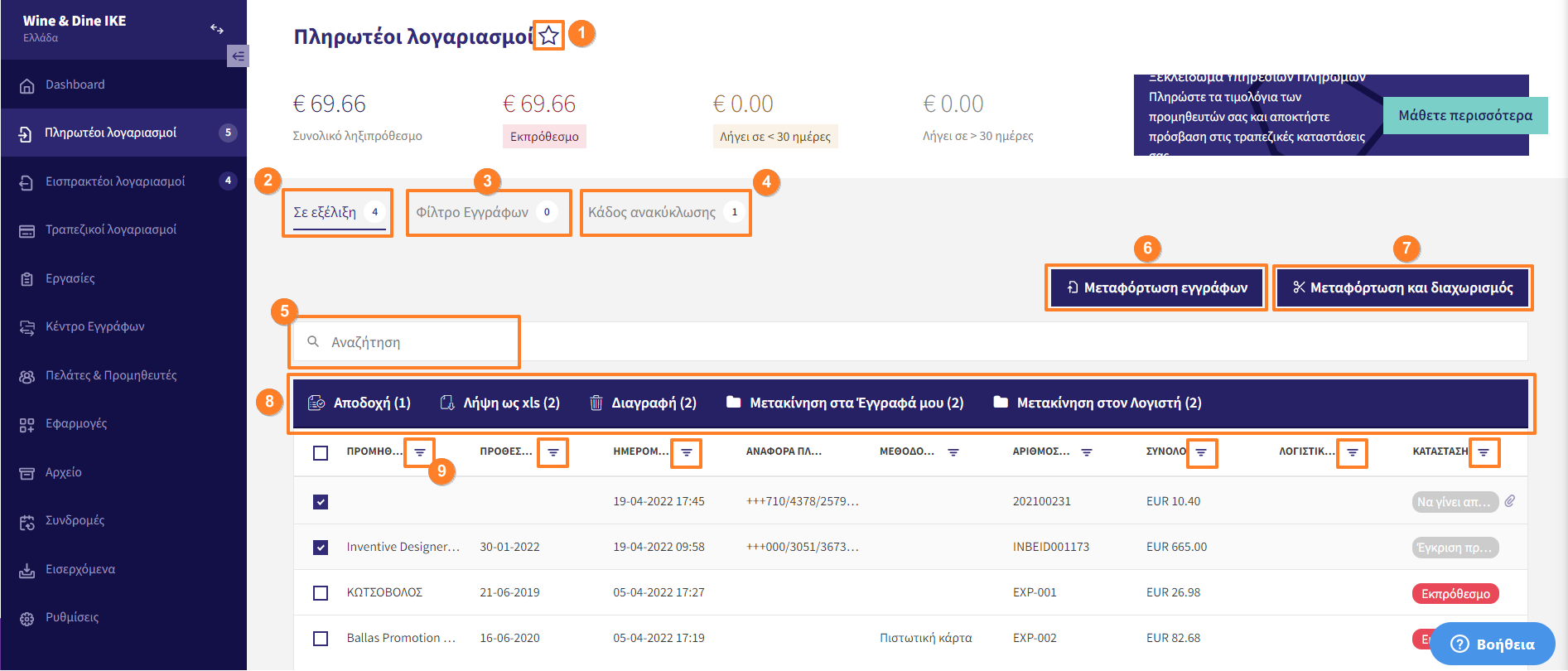Switch to Φίλτρο Εγγράφων tab
The height and width of the screenshot is (671, 1568).
pos(487,212)
